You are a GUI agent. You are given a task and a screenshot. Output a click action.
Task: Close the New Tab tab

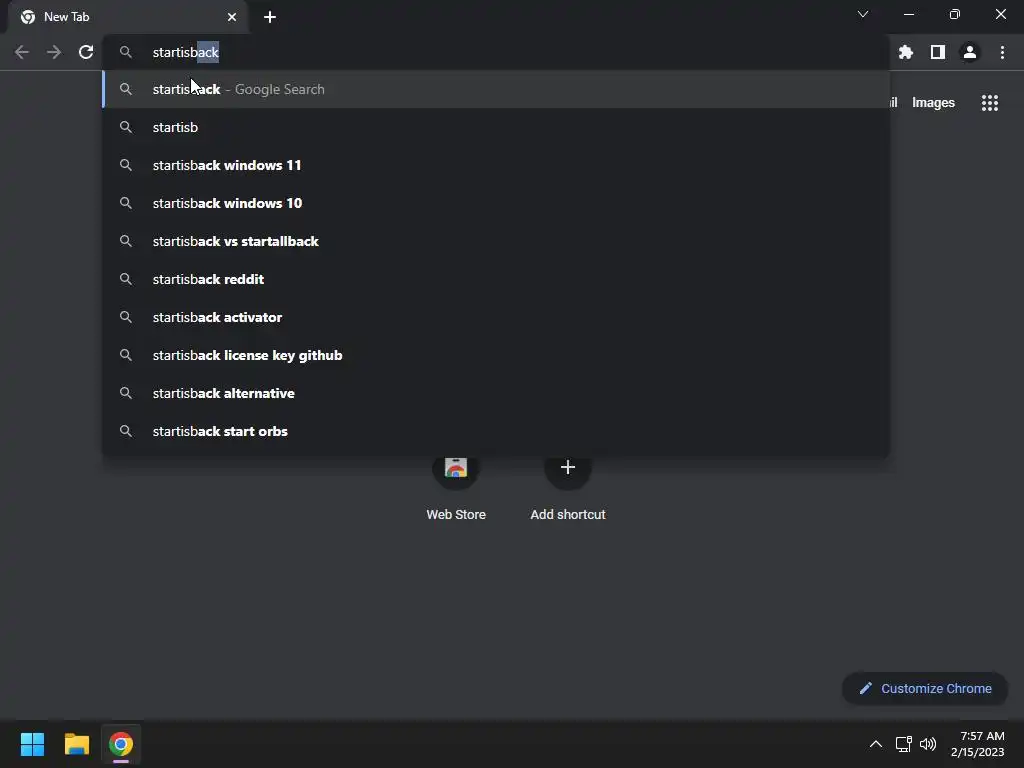coord(232,17)
